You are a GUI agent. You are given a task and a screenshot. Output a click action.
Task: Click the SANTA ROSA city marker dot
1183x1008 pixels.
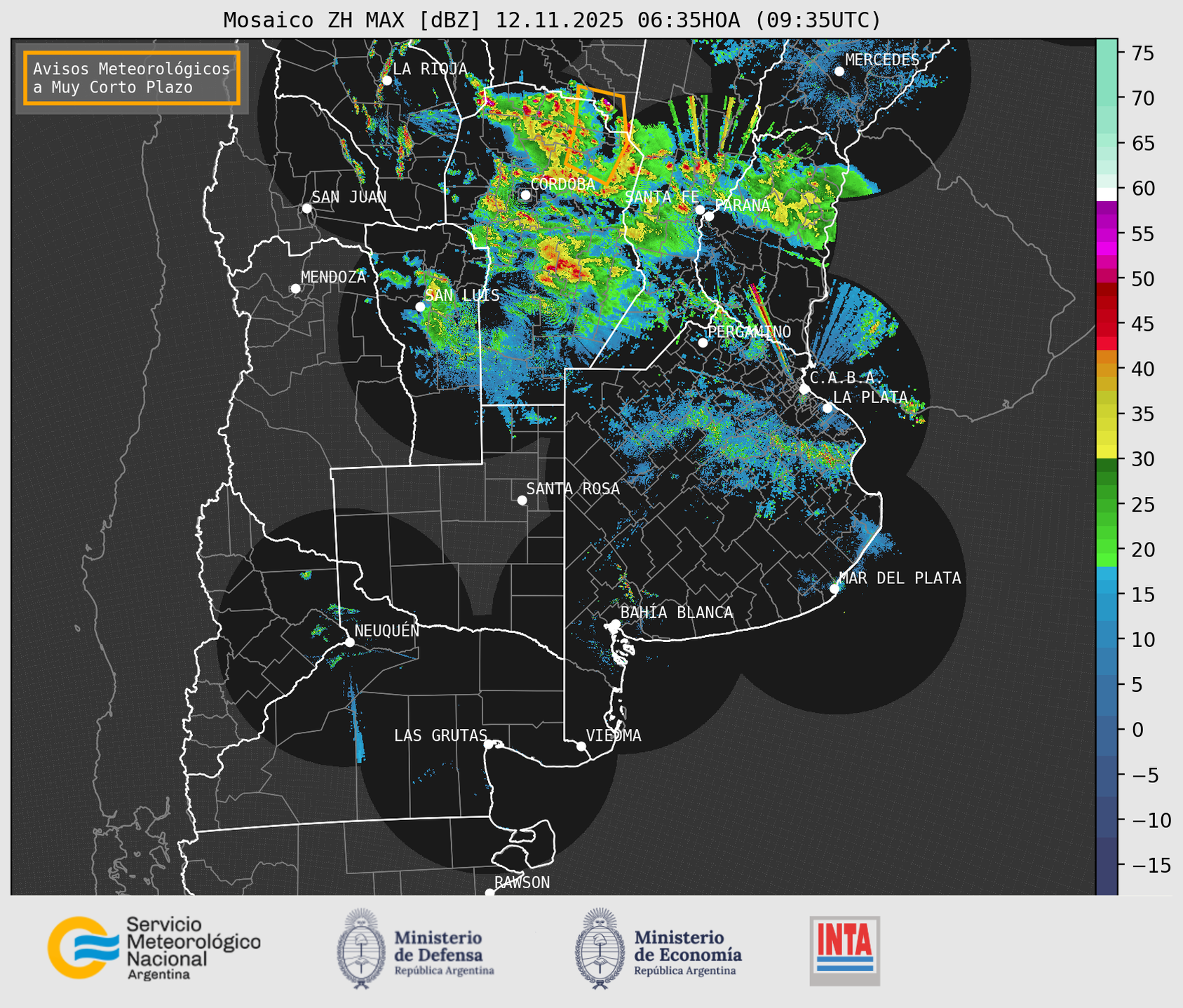[x=522, y=500]
